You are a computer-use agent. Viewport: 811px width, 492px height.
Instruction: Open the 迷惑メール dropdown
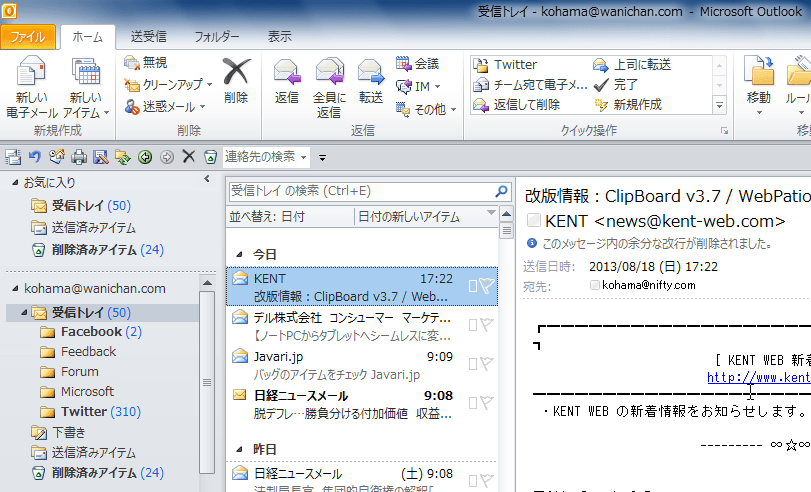[x=165, y=107]
